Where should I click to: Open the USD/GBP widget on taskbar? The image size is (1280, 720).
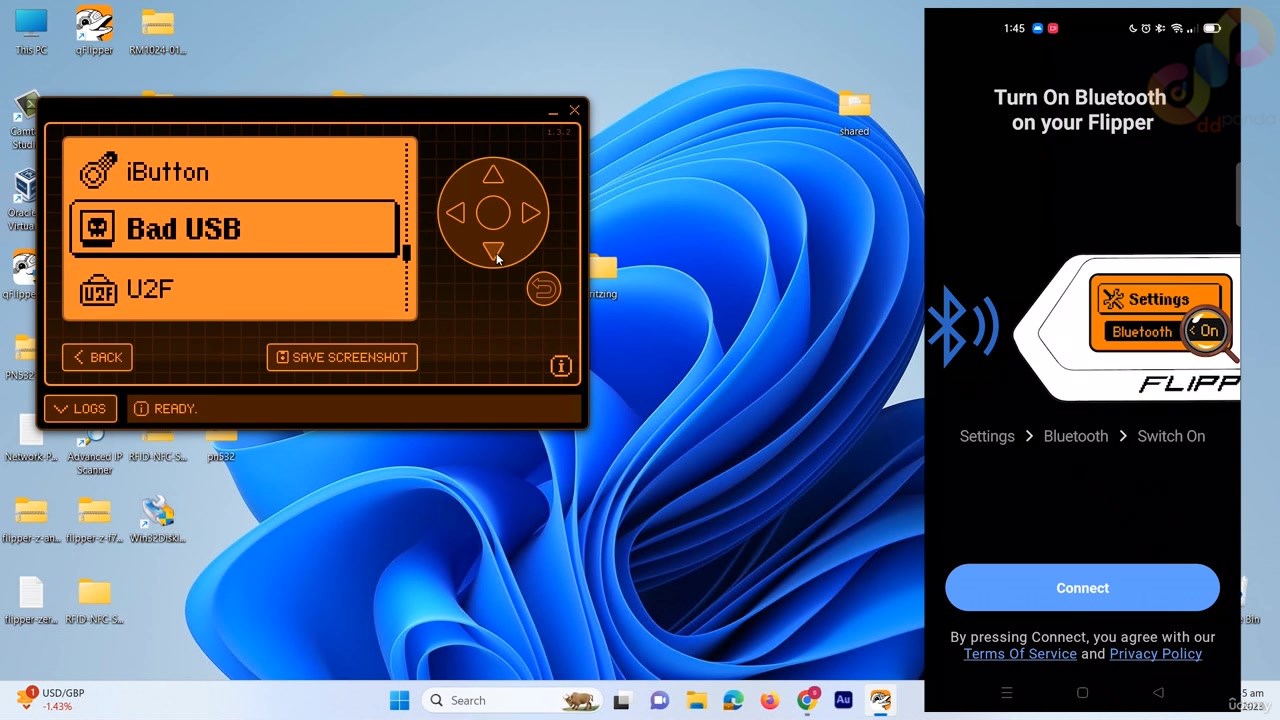pos(50,699)
